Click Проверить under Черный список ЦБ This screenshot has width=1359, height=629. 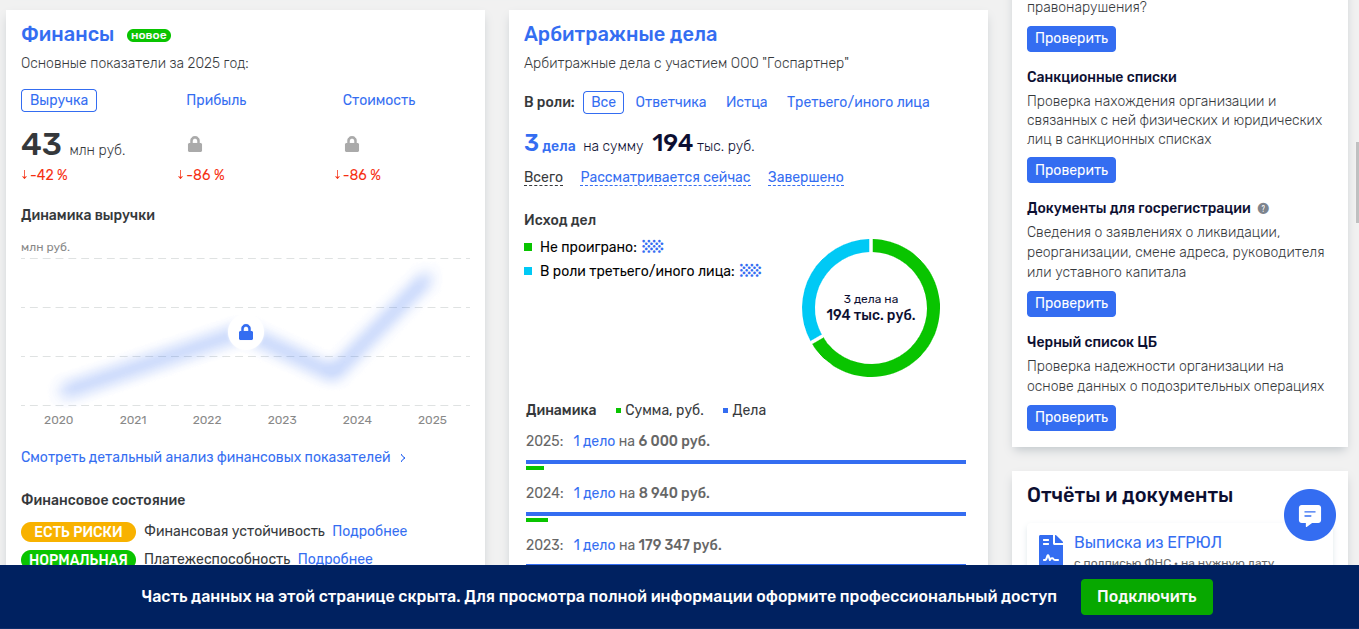[x=1071, y=418]
